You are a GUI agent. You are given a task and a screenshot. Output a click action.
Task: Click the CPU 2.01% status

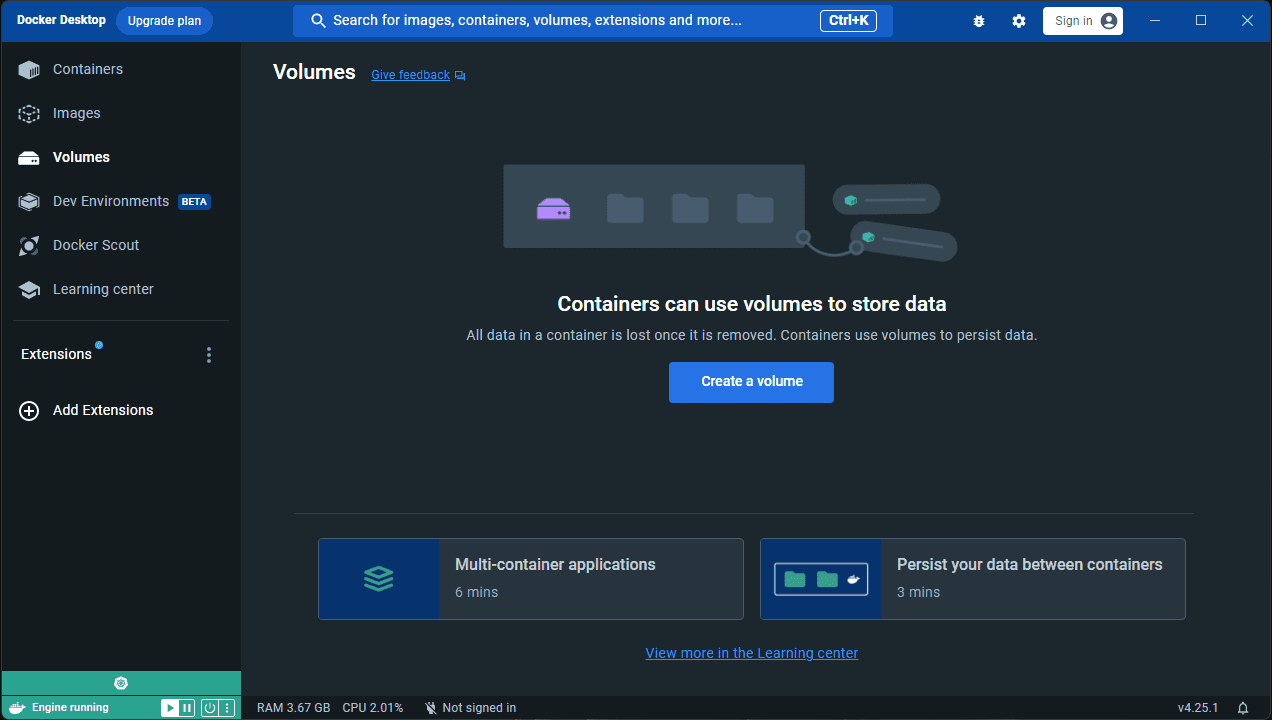(373, 708)
